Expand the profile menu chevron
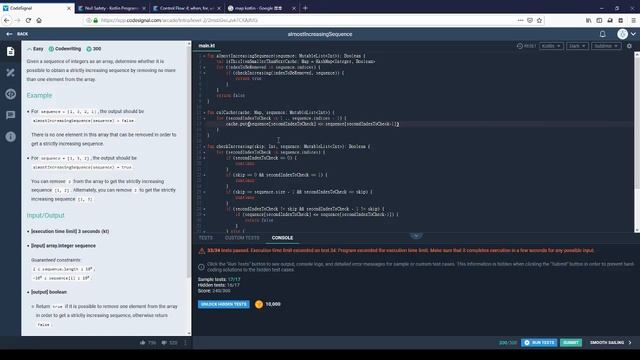Image resolution: width=640 pixels, height=360 pixels. click(x=633, y=34)
